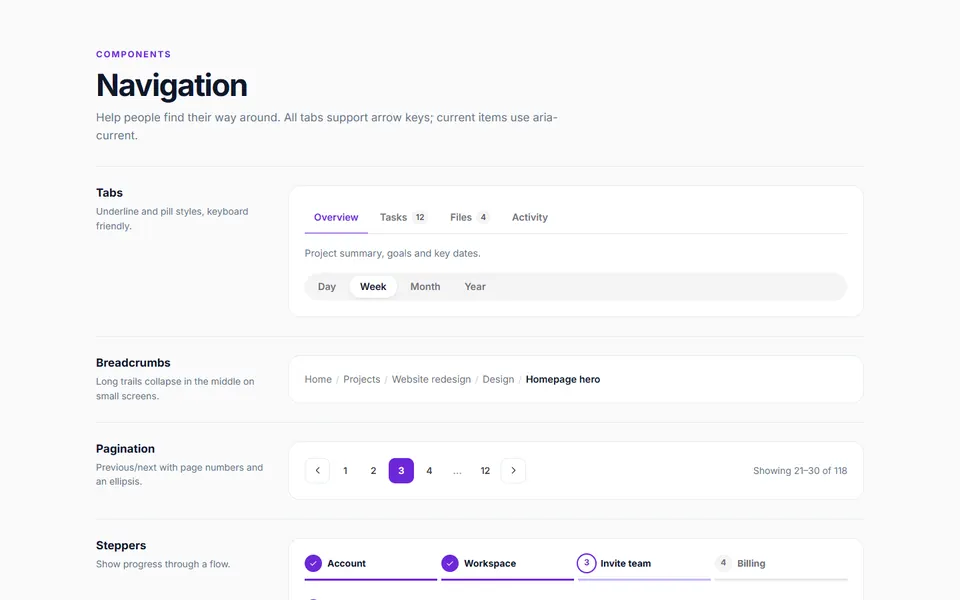Go to page 2
The image size is (960, 600).
pos(373,470)
